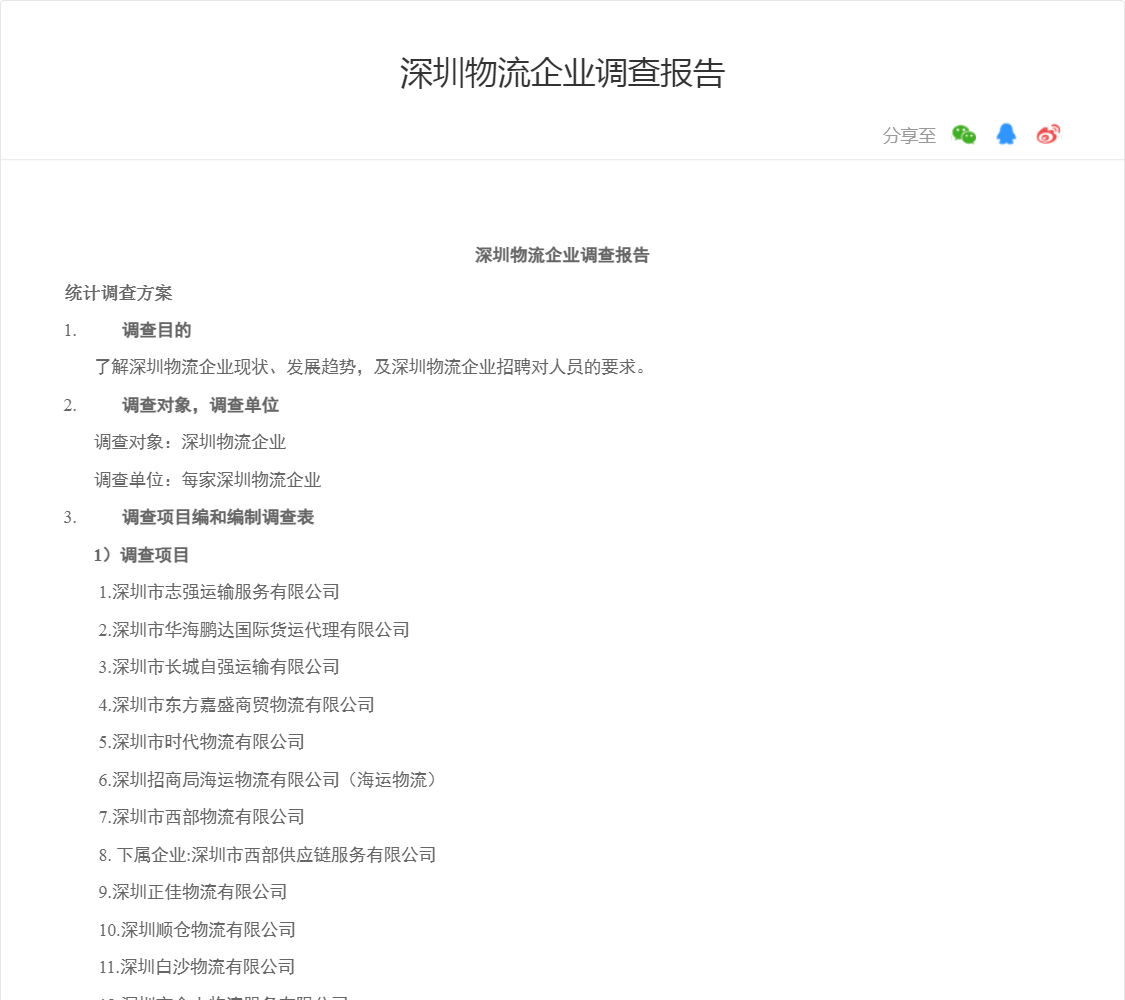Click the bold centered heading 深圳物流企业调查报告
This screenshot has height=1000, width=1125.
[x=562, y=255]
